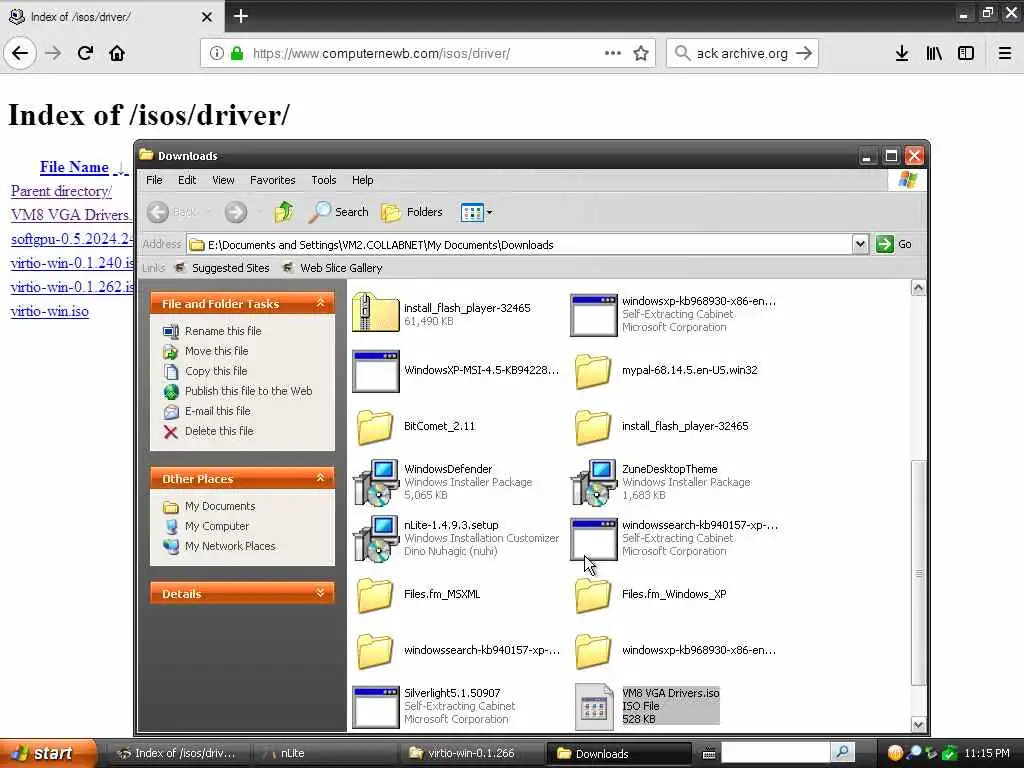
Task: Go to My Documents in Other Places
Action: pos(219,506)
